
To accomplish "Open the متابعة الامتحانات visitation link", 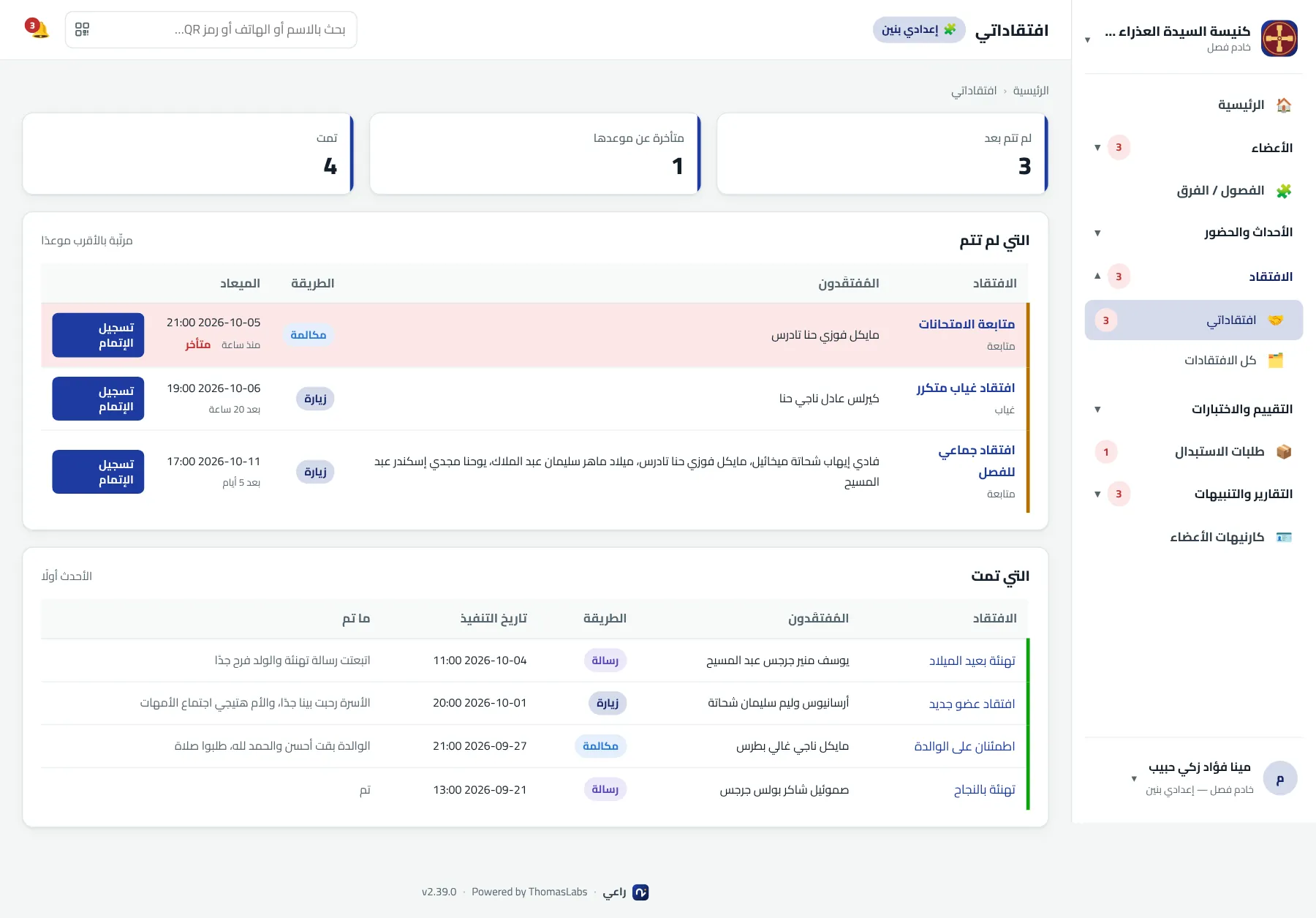I will [x=967, y=324].
